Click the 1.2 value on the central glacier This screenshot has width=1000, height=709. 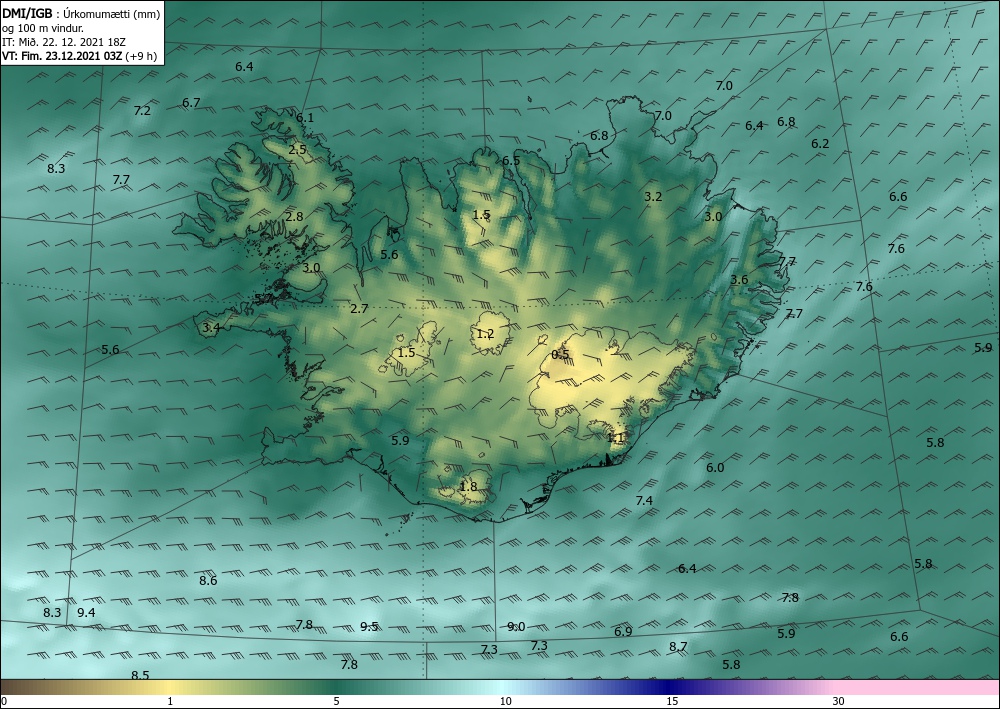click(x=485, y=333)
